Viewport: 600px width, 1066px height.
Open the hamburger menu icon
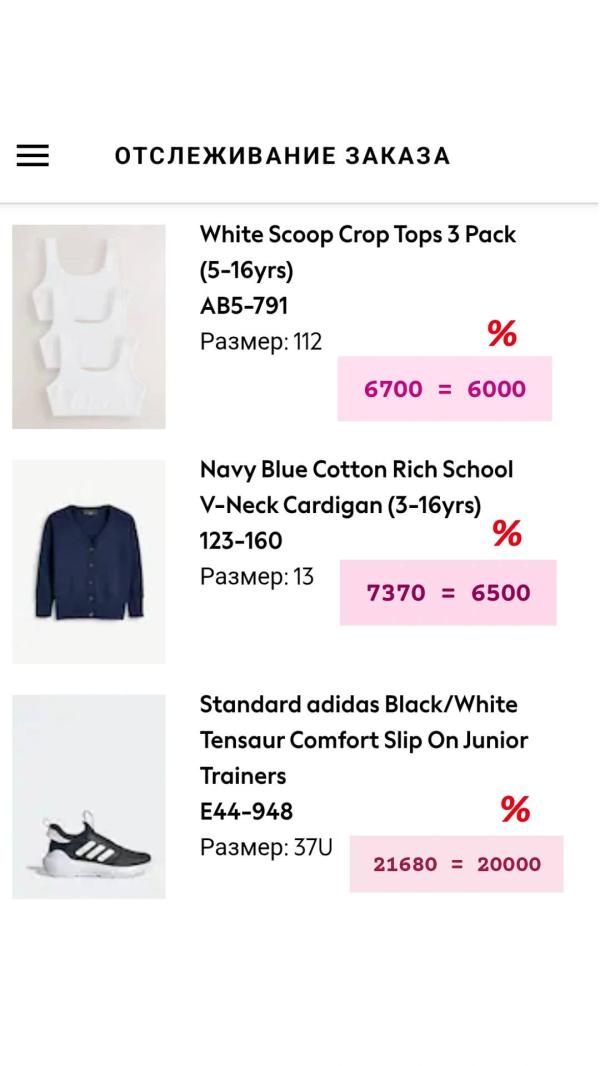click(x=33, y=156)
